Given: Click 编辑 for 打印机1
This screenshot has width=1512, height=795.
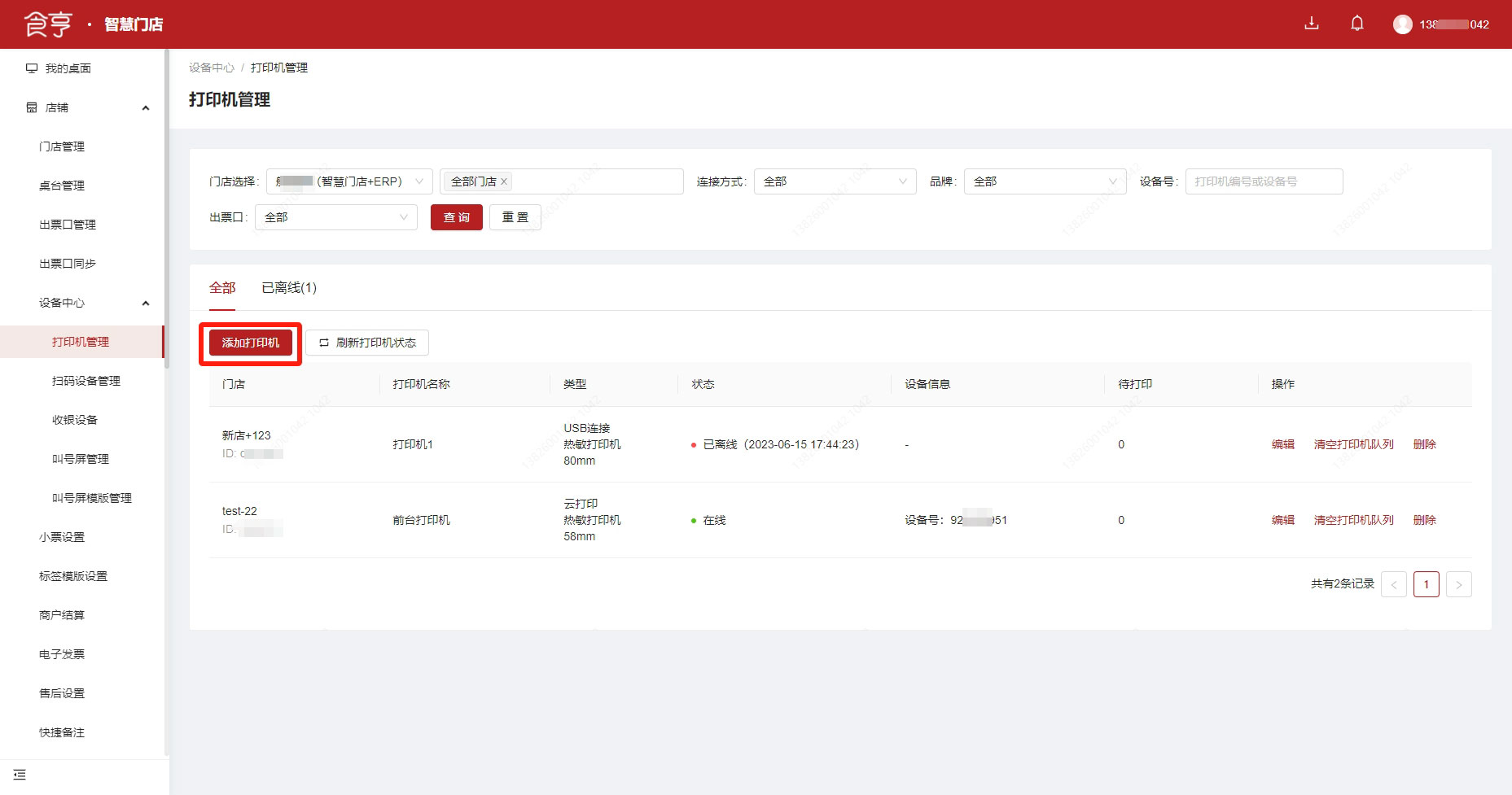Looking at the screenshot, I should coord(1282,444).
